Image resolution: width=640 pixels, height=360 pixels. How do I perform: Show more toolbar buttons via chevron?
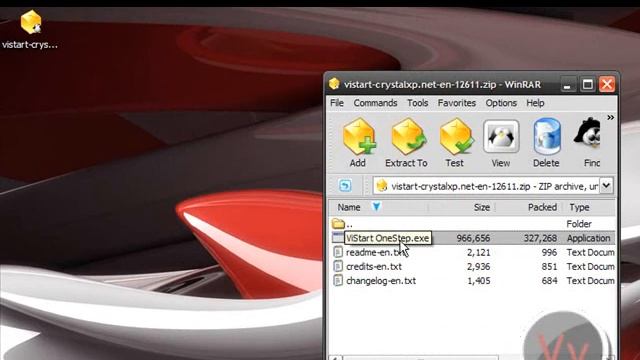[x=610, y=118]
